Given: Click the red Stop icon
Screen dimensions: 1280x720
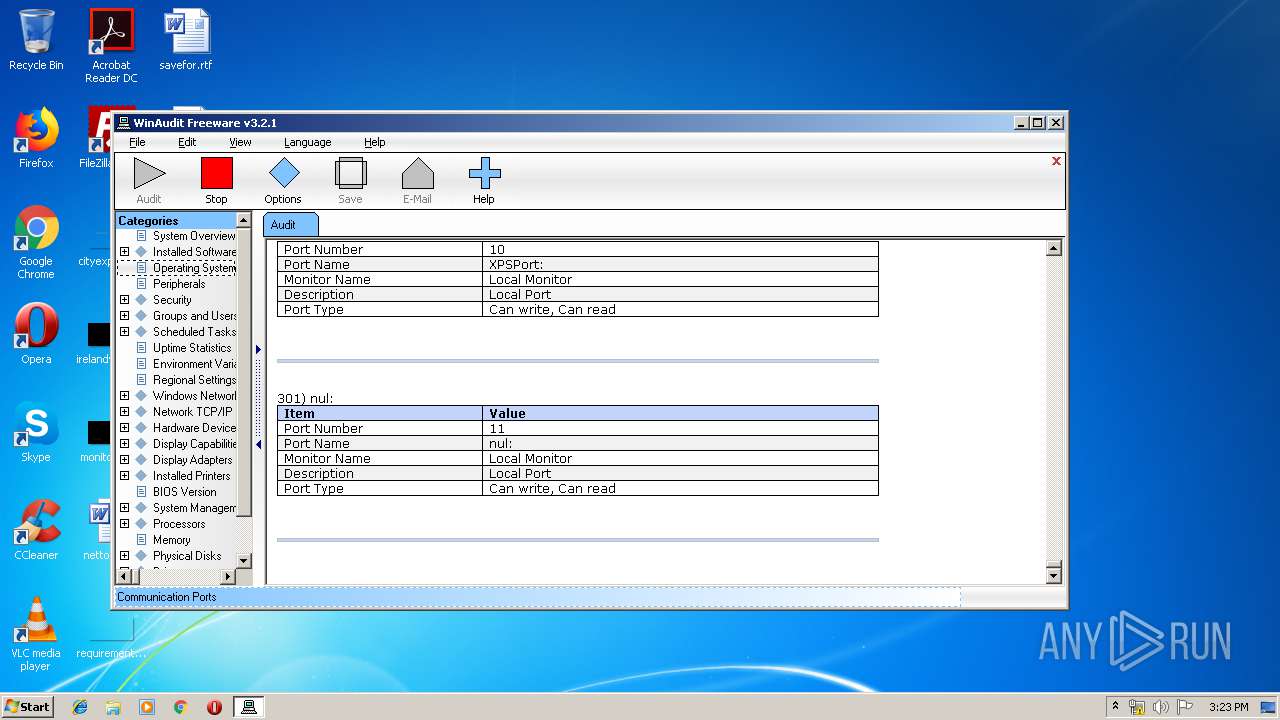Looking at the screenshot, I should tap(216, 173).
